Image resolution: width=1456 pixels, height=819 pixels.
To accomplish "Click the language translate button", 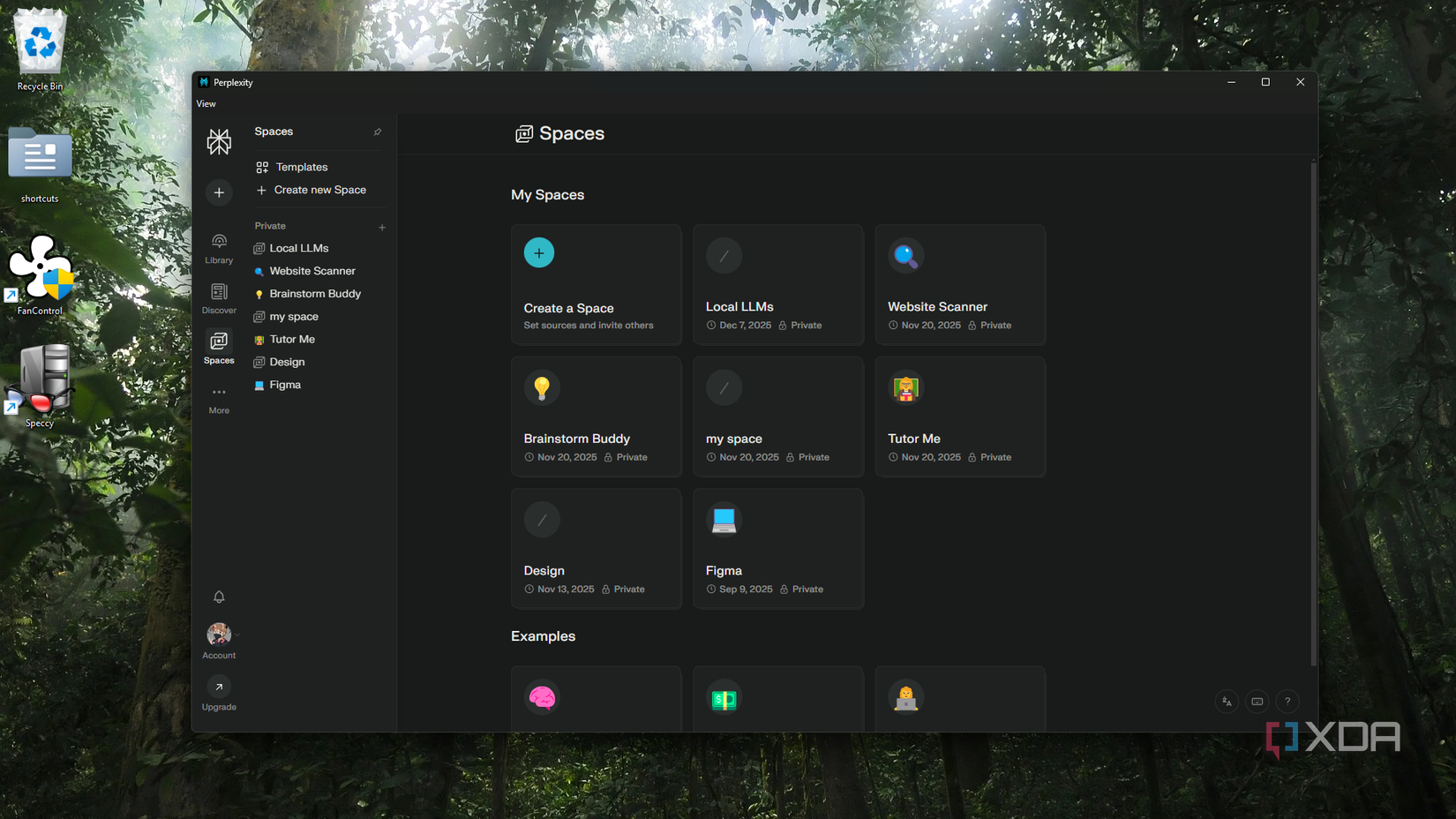I will click(1227, 702).
